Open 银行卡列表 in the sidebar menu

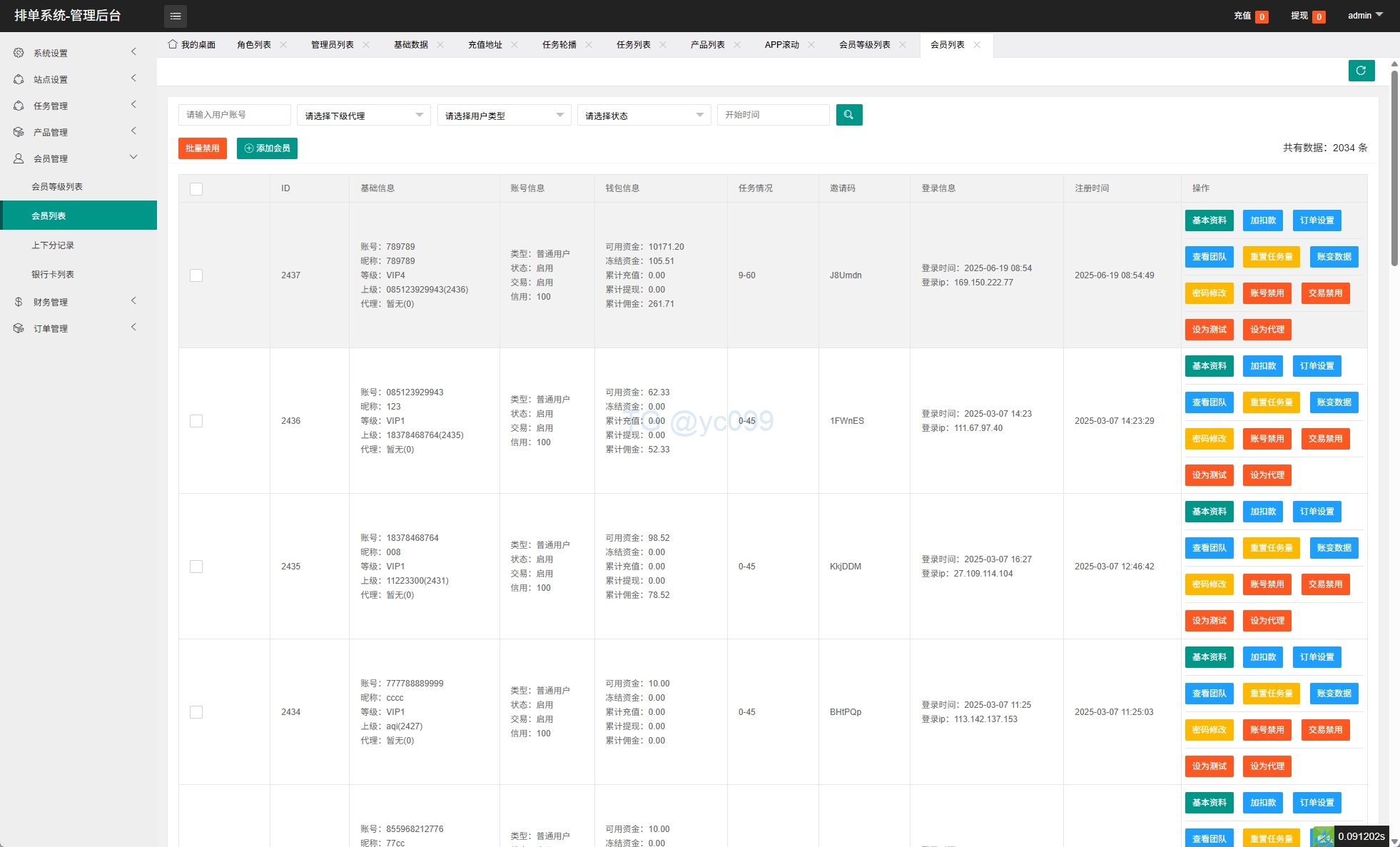point(53,275)
